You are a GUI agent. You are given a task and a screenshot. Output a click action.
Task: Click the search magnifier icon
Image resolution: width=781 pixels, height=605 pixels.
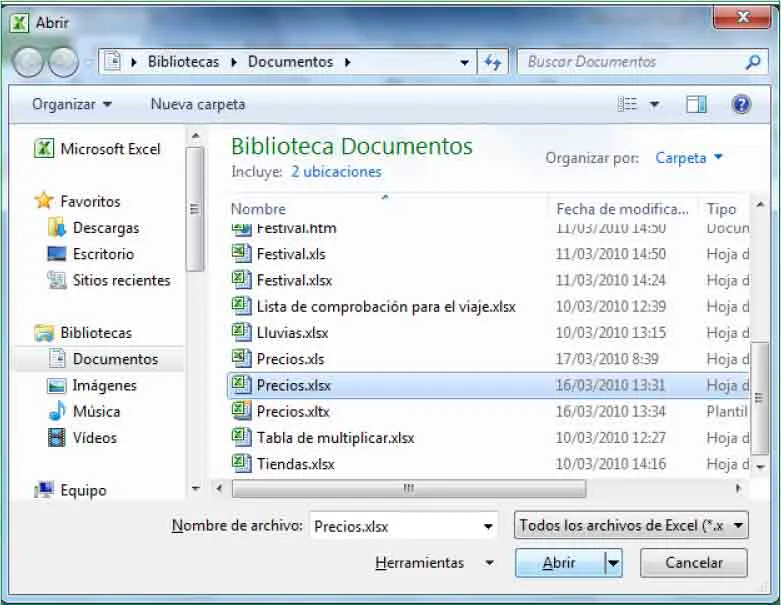click(x=753, y=62)
